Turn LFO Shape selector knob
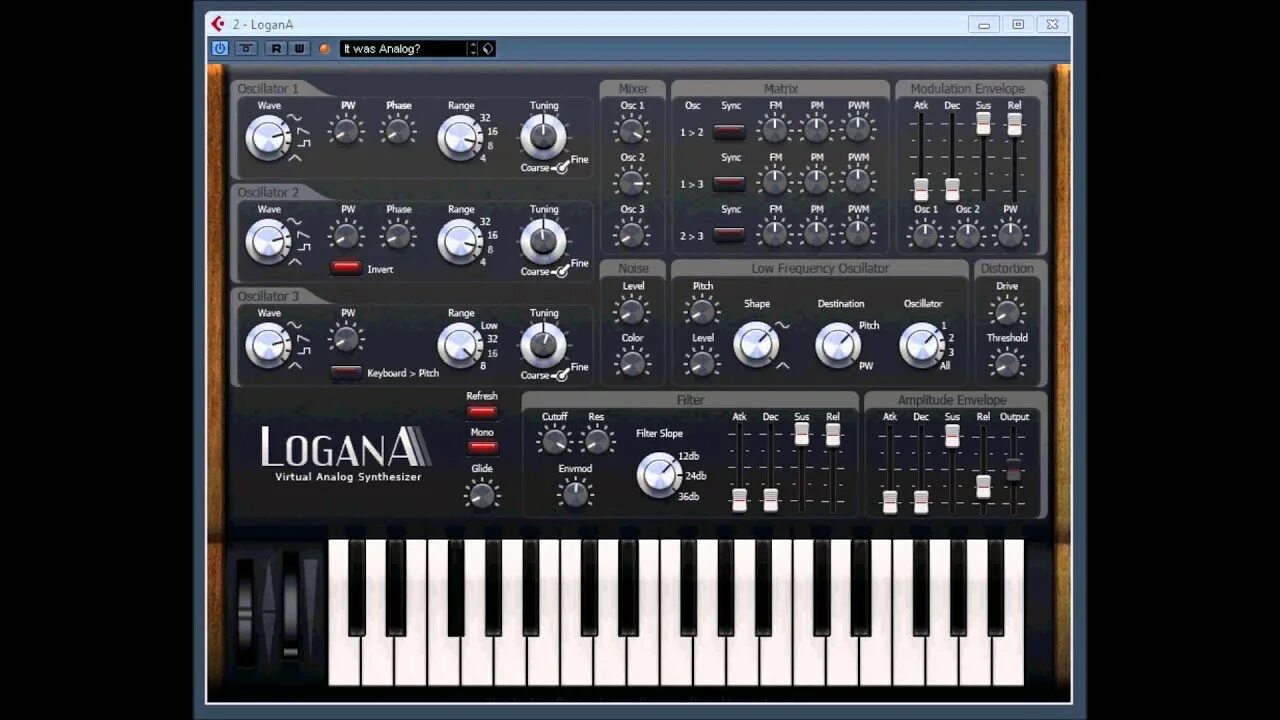The height and width of the screenshot is (720, 1280). pyautogui.click(x=756, y=345)
